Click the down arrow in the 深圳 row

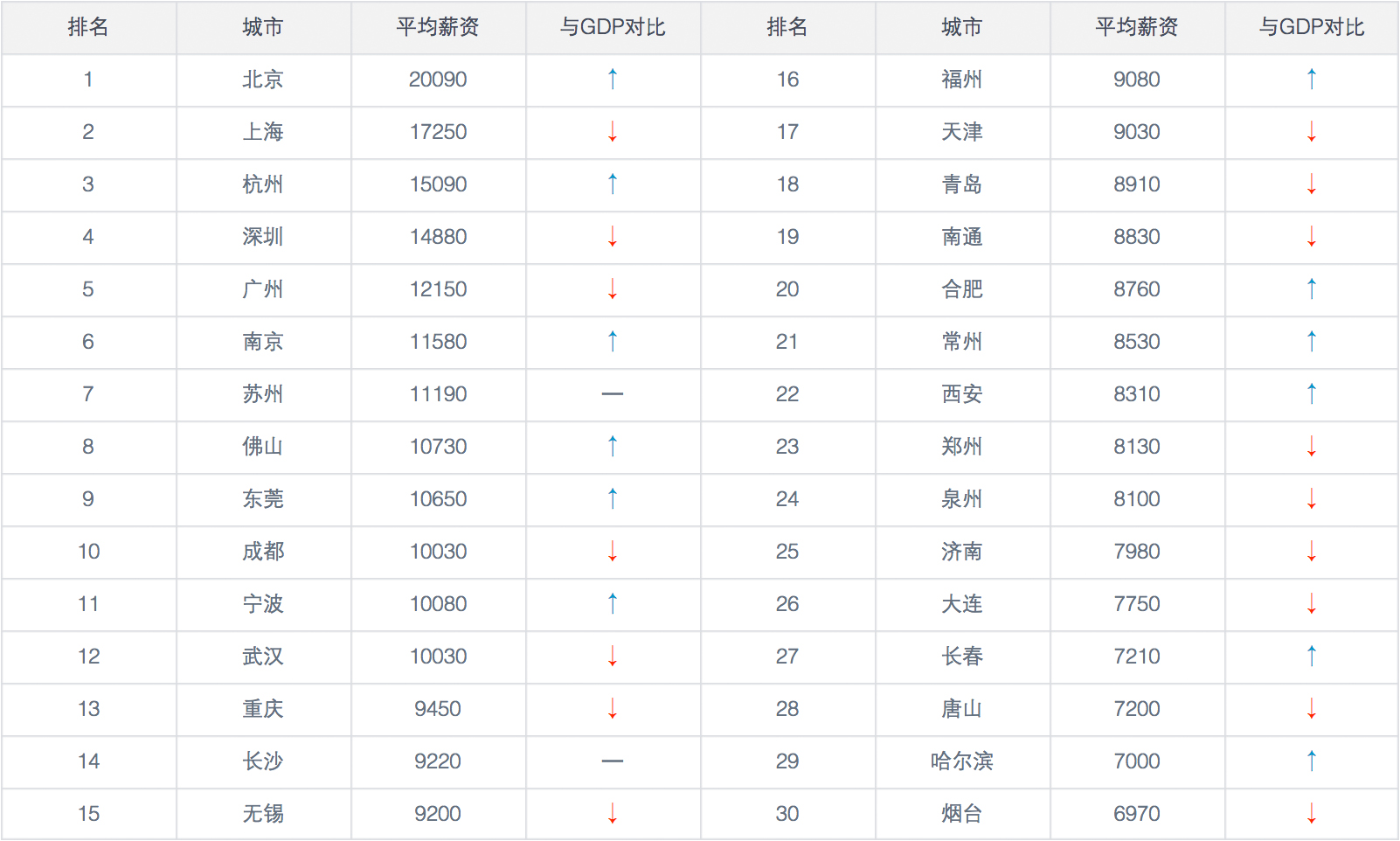[613, 237]
